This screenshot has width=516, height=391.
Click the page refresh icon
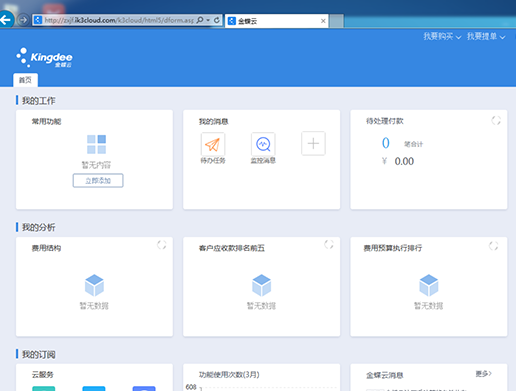coord(217,20)
